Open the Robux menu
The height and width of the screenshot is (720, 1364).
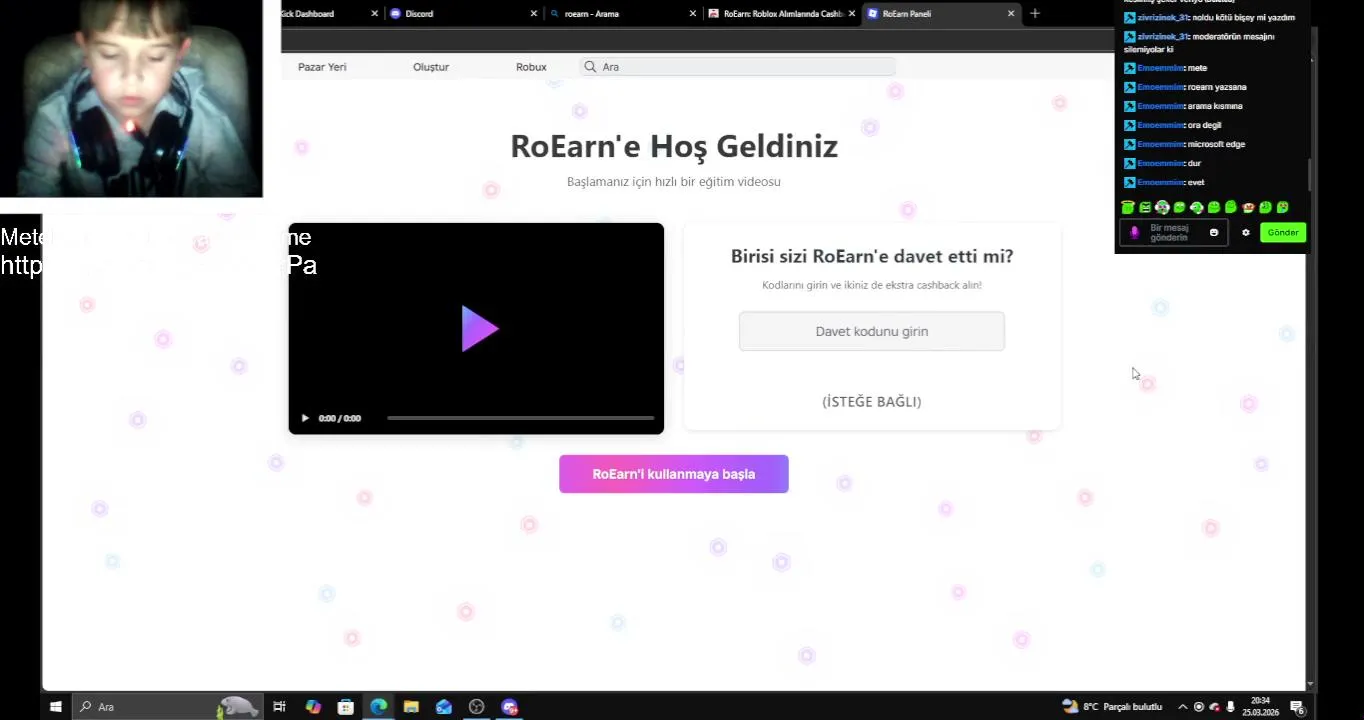[531, 67]
